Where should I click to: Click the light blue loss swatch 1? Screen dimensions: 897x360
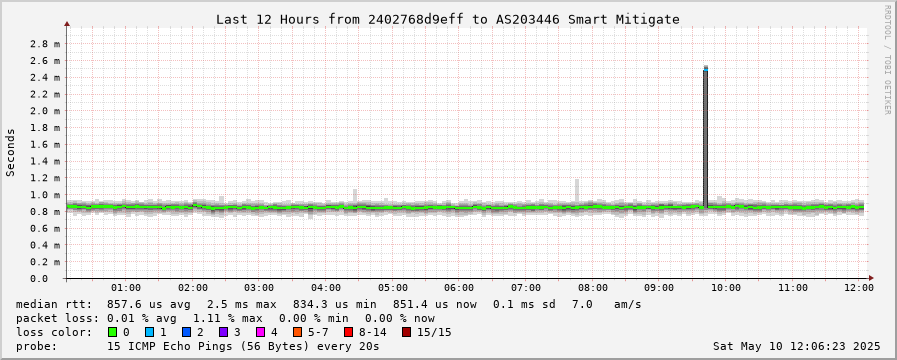[x=149, y=332]
